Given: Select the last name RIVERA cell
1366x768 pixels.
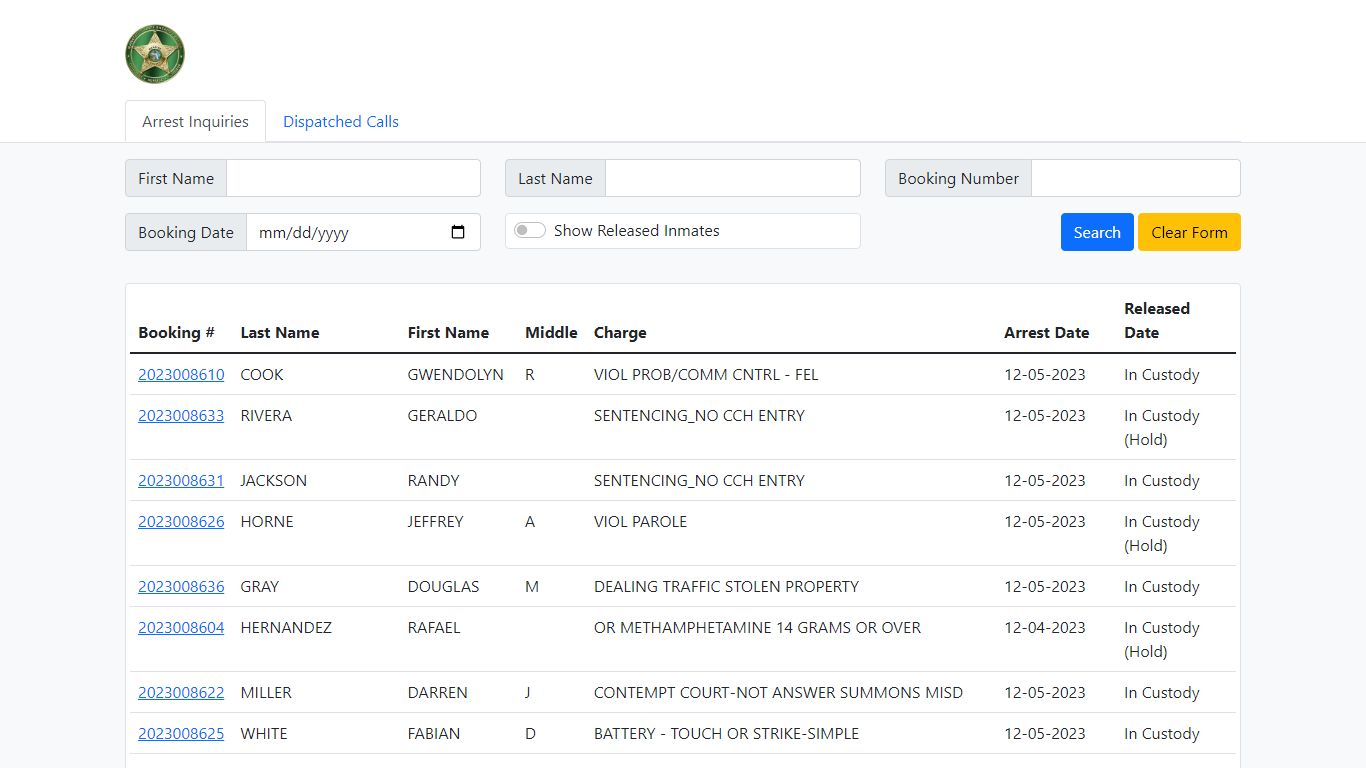Looking at the screenshot, I should [266, 415].
